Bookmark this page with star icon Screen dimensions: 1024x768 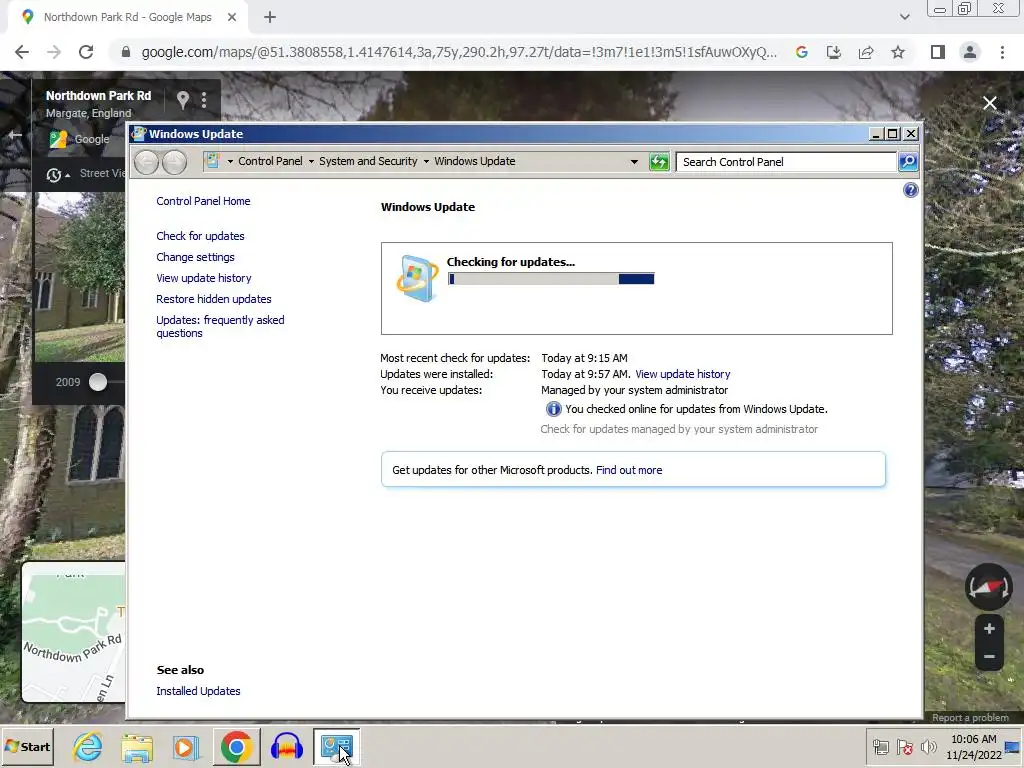click(898, 52)
